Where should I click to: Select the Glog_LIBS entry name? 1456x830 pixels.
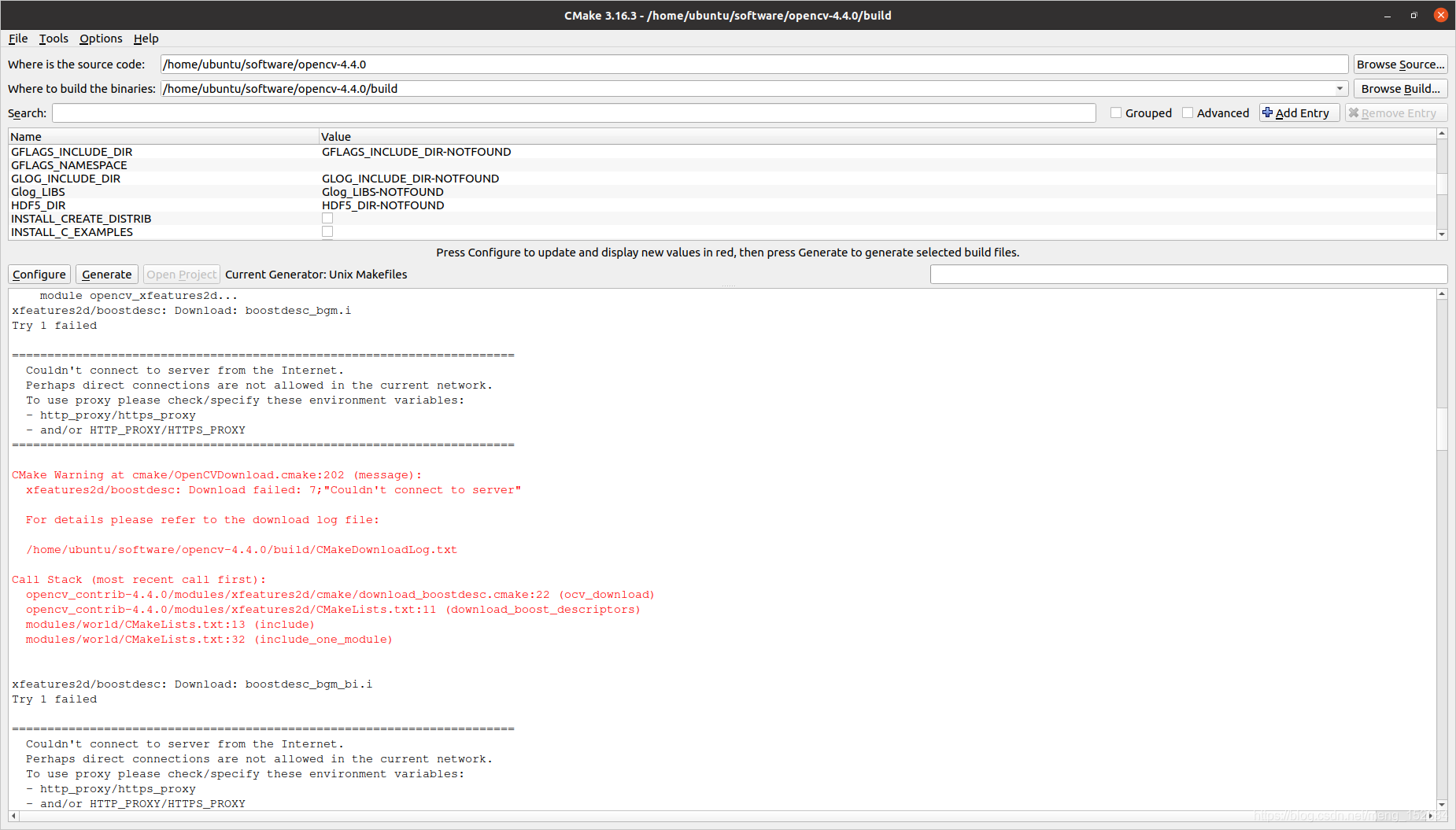click(38, 192)
